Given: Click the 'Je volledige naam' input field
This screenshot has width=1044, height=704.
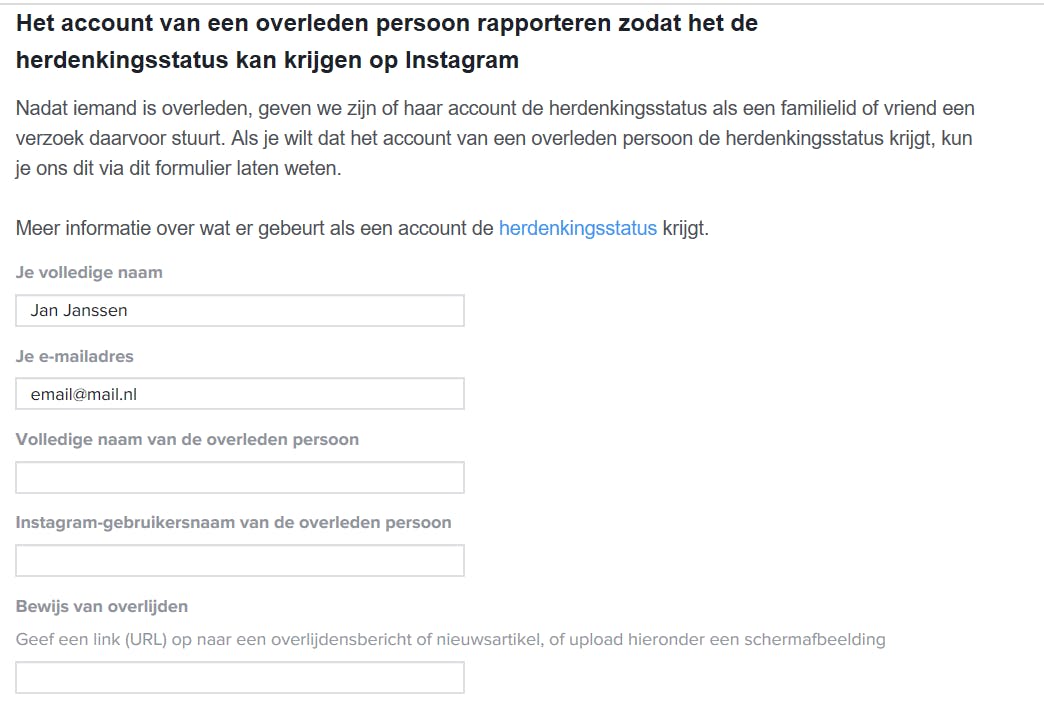Looking at the screenshot, I should tap(240, 310).
